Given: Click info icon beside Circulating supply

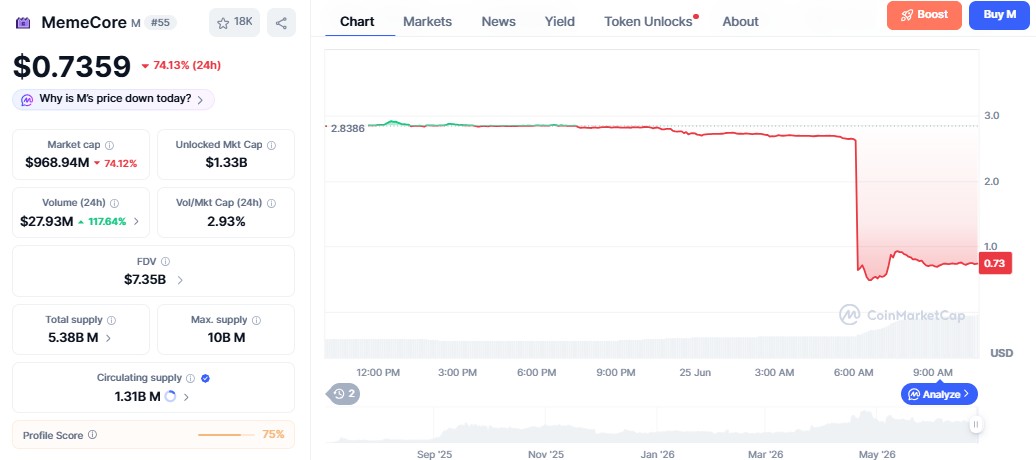Looking at the screenshot, I should (x=190, y=378).
